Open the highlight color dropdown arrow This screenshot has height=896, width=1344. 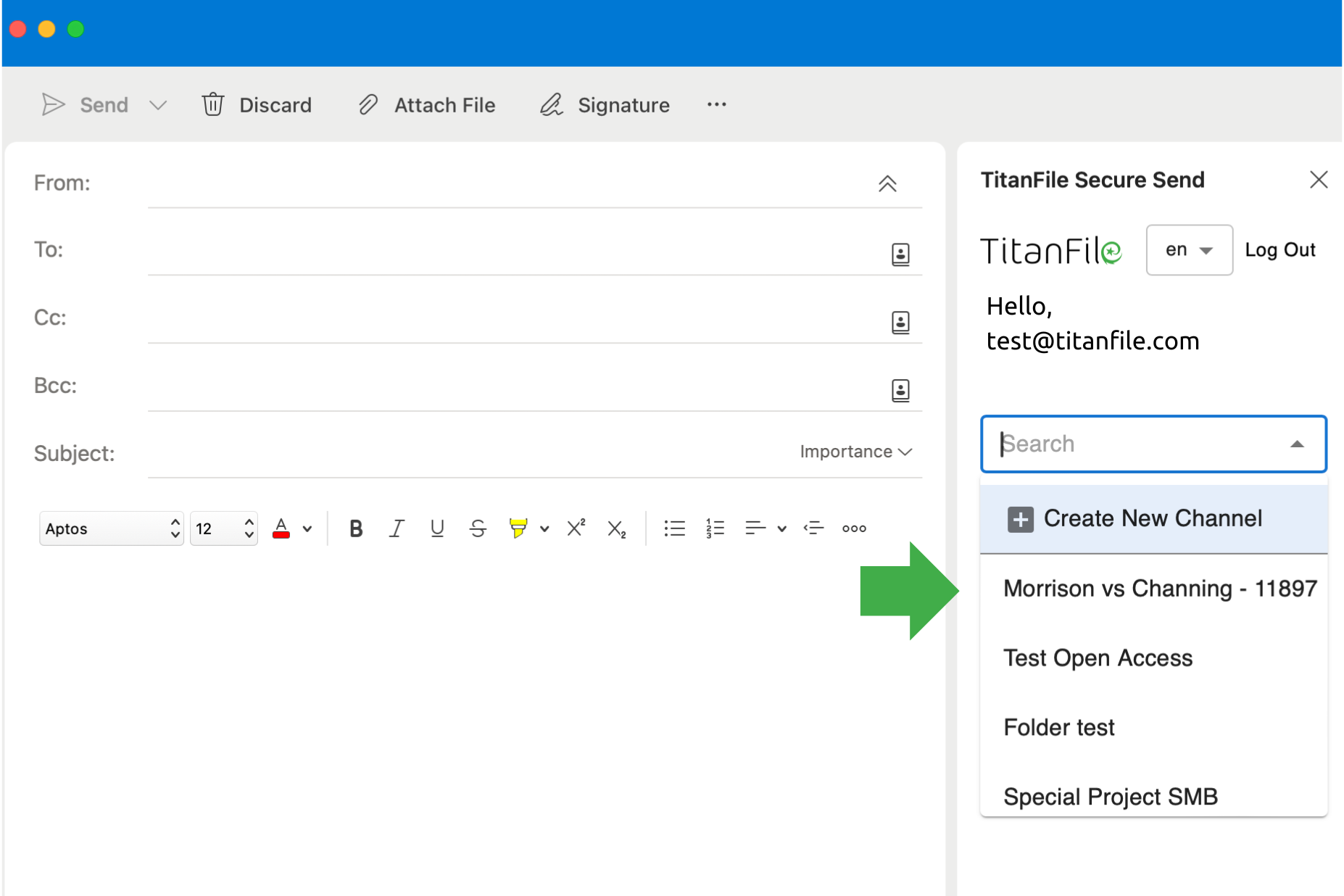click(544, 528)
